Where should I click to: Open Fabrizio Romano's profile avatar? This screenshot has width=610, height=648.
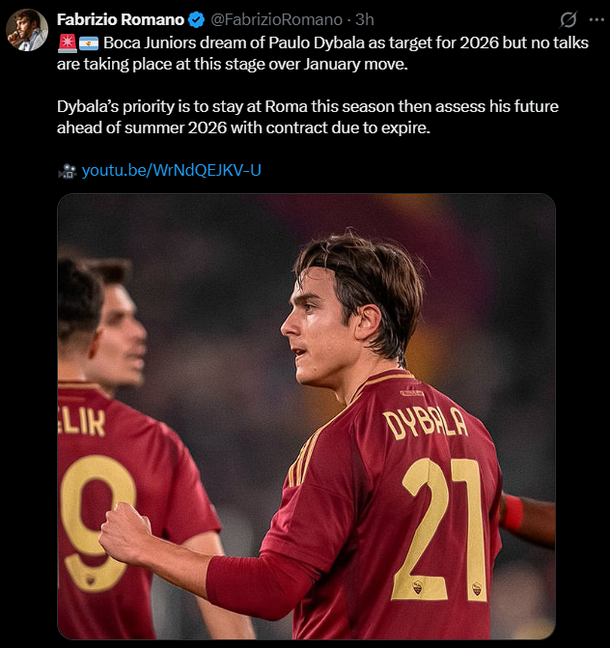point(26,29)
